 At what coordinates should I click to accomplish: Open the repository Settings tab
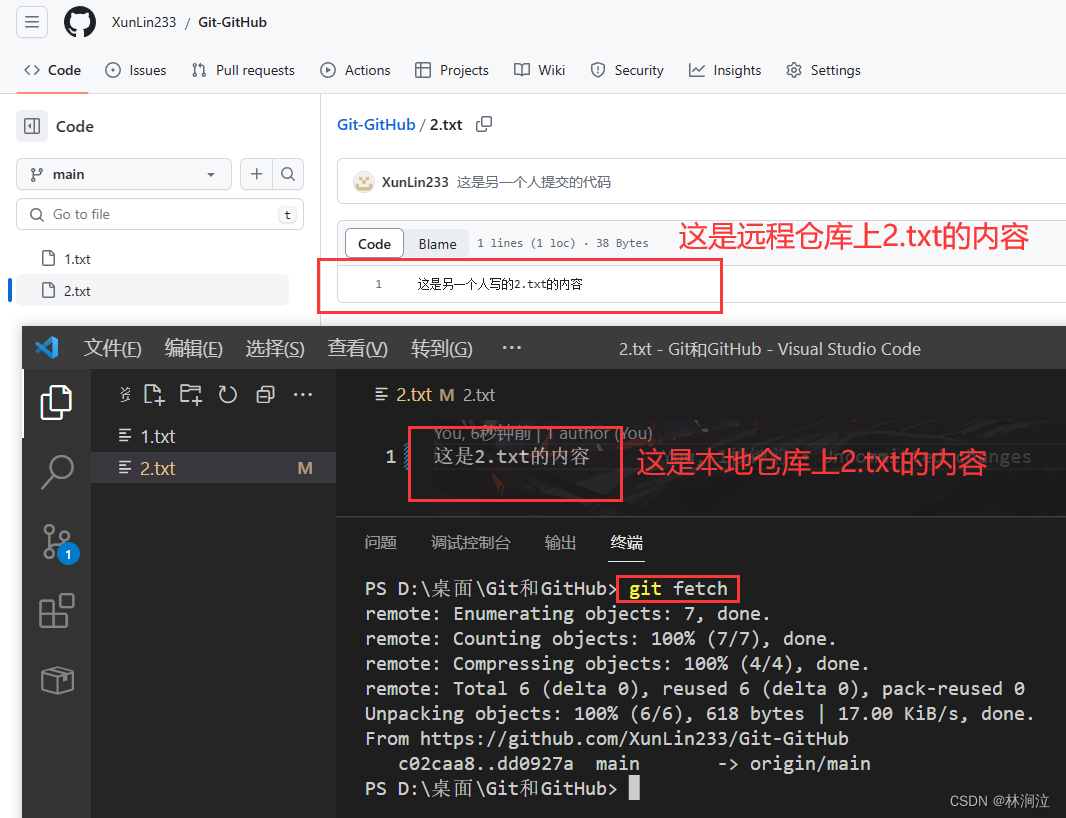(823, 70)
